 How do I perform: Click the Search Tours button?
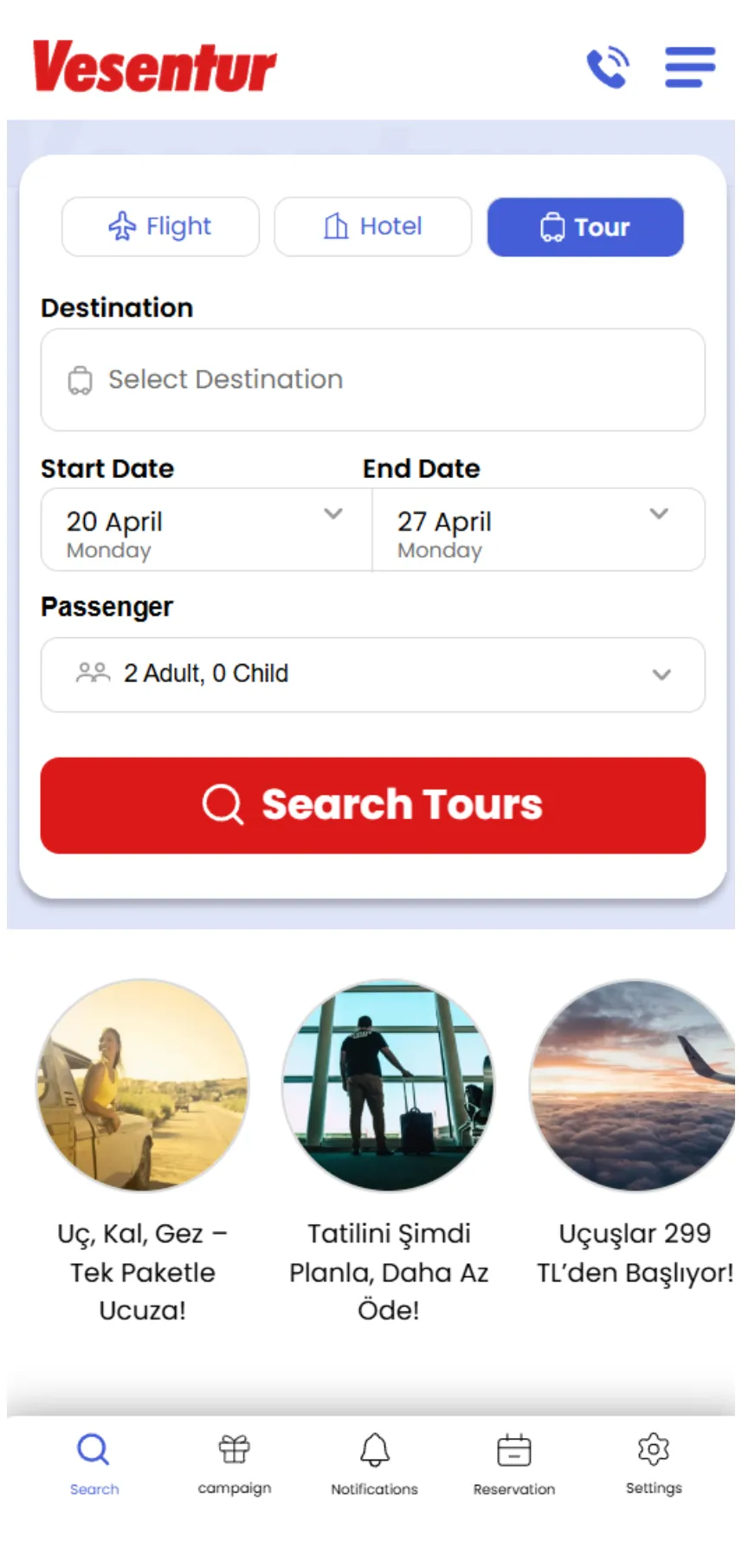point(372,804)
